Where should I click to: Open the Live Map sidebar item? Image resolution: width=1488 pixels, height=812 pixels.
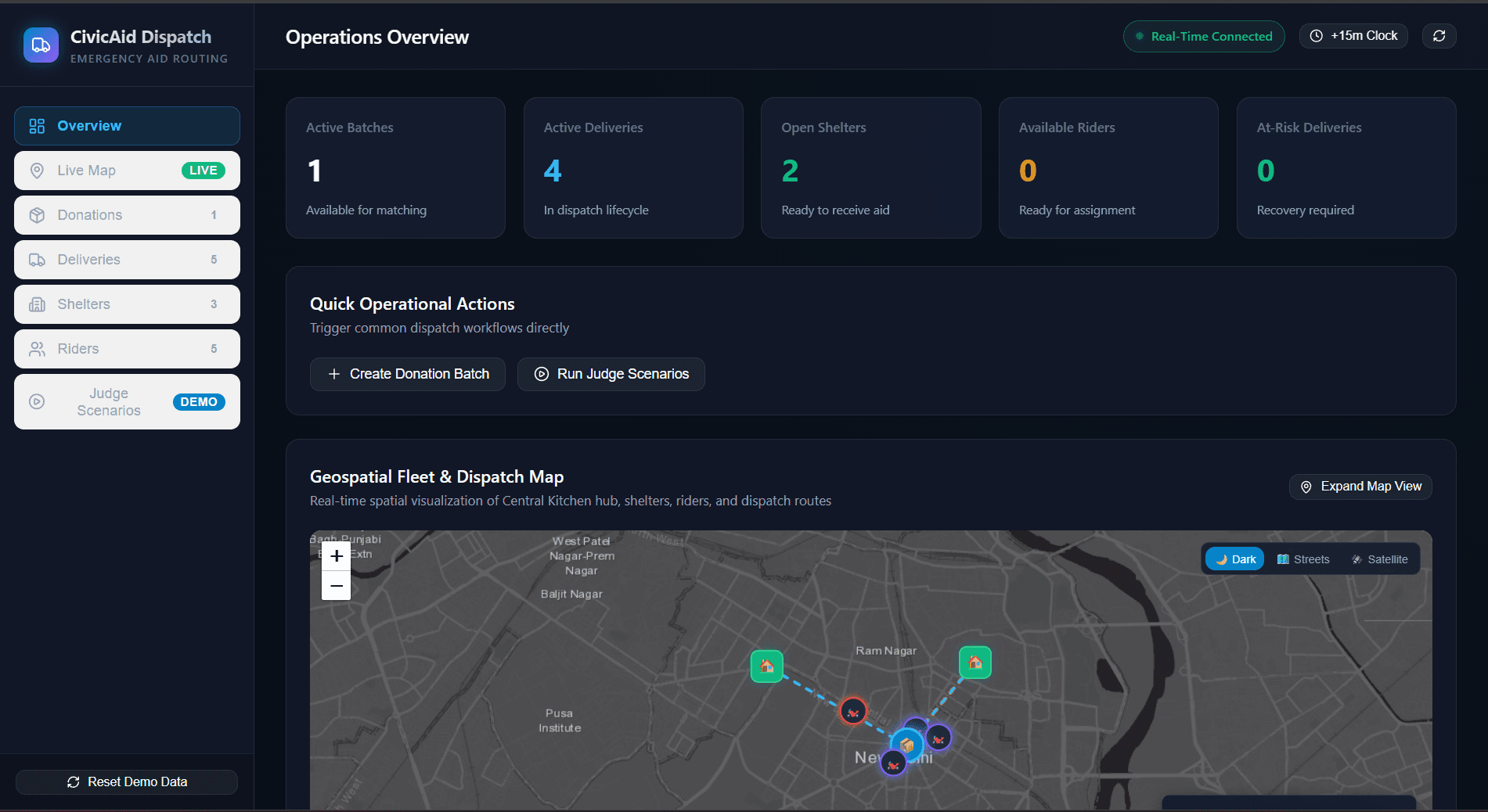coord(127,171)
